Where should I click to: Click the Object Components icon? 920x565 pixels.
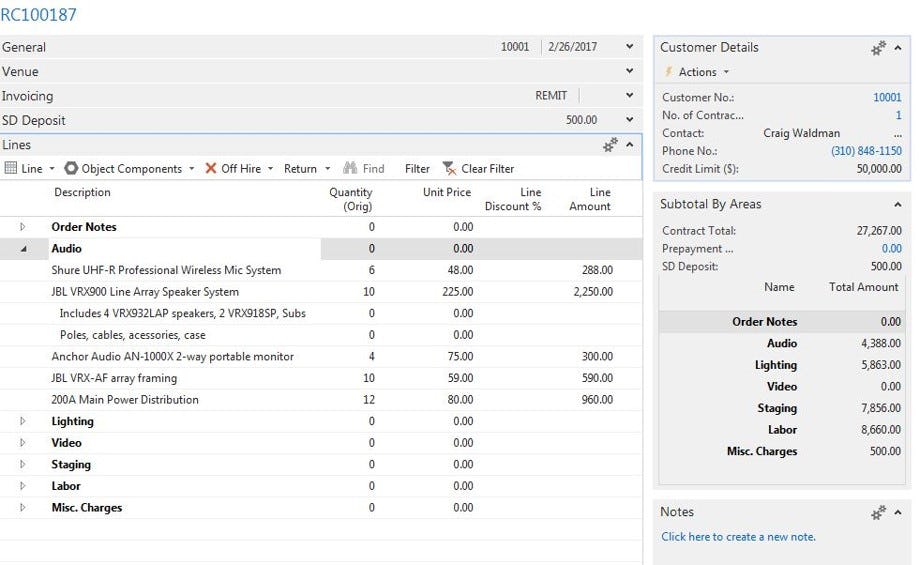pos(71,168)
